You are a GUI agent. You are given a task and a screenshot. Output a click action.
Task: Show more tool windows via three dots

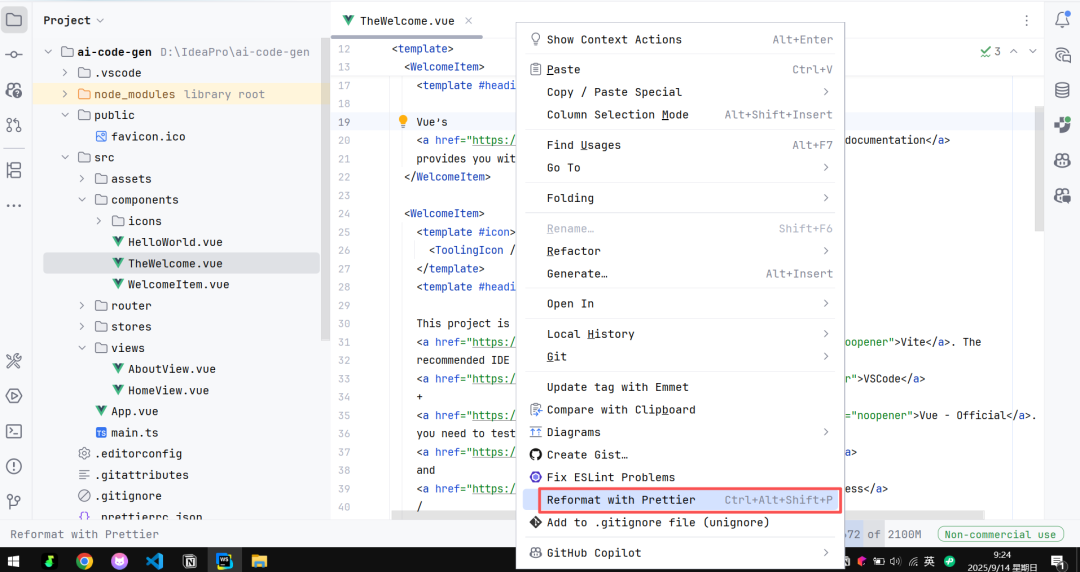(14, 205)
